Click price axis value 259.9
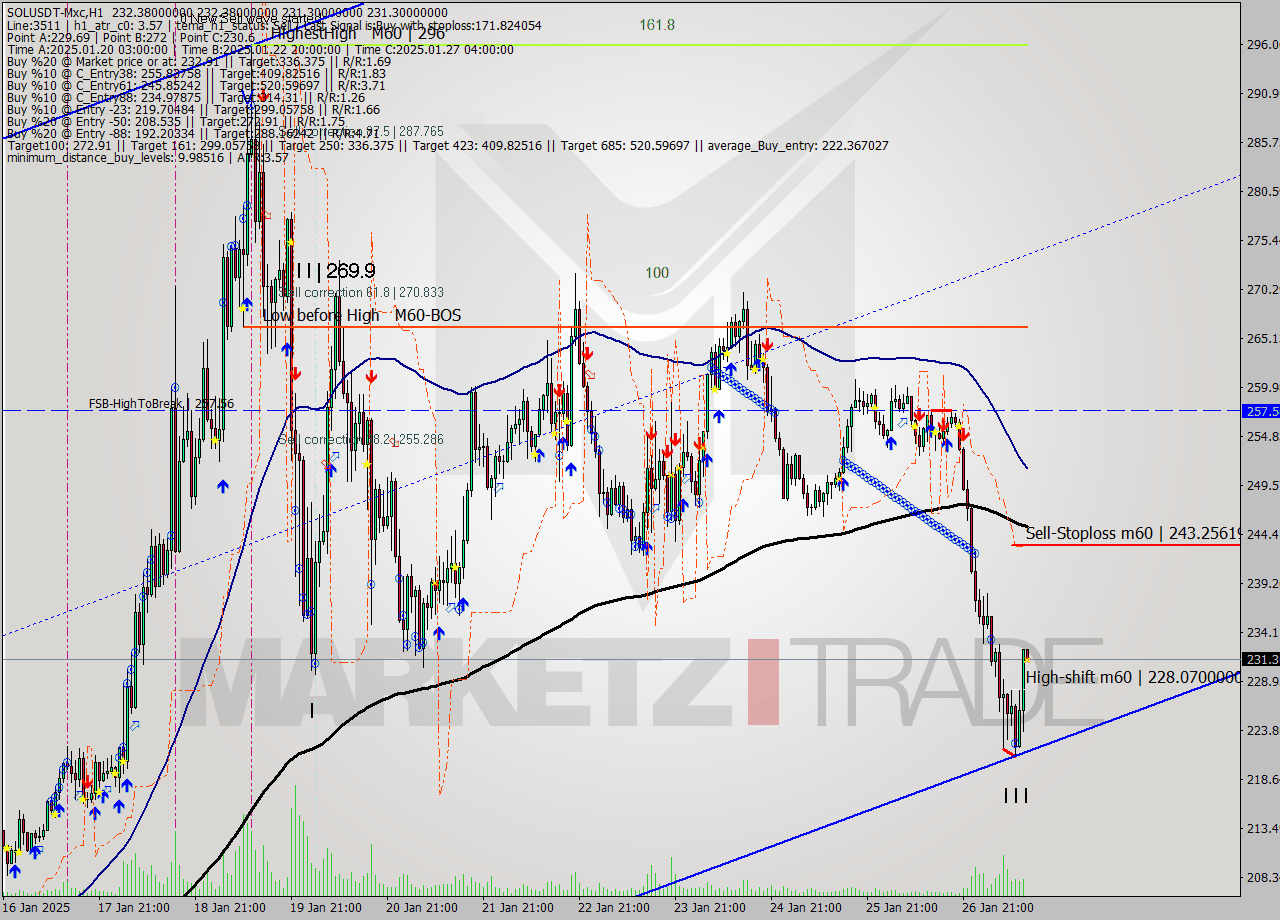This screenshot has height=920, width=1280. pyautogui.click(x=1261, y=387)
